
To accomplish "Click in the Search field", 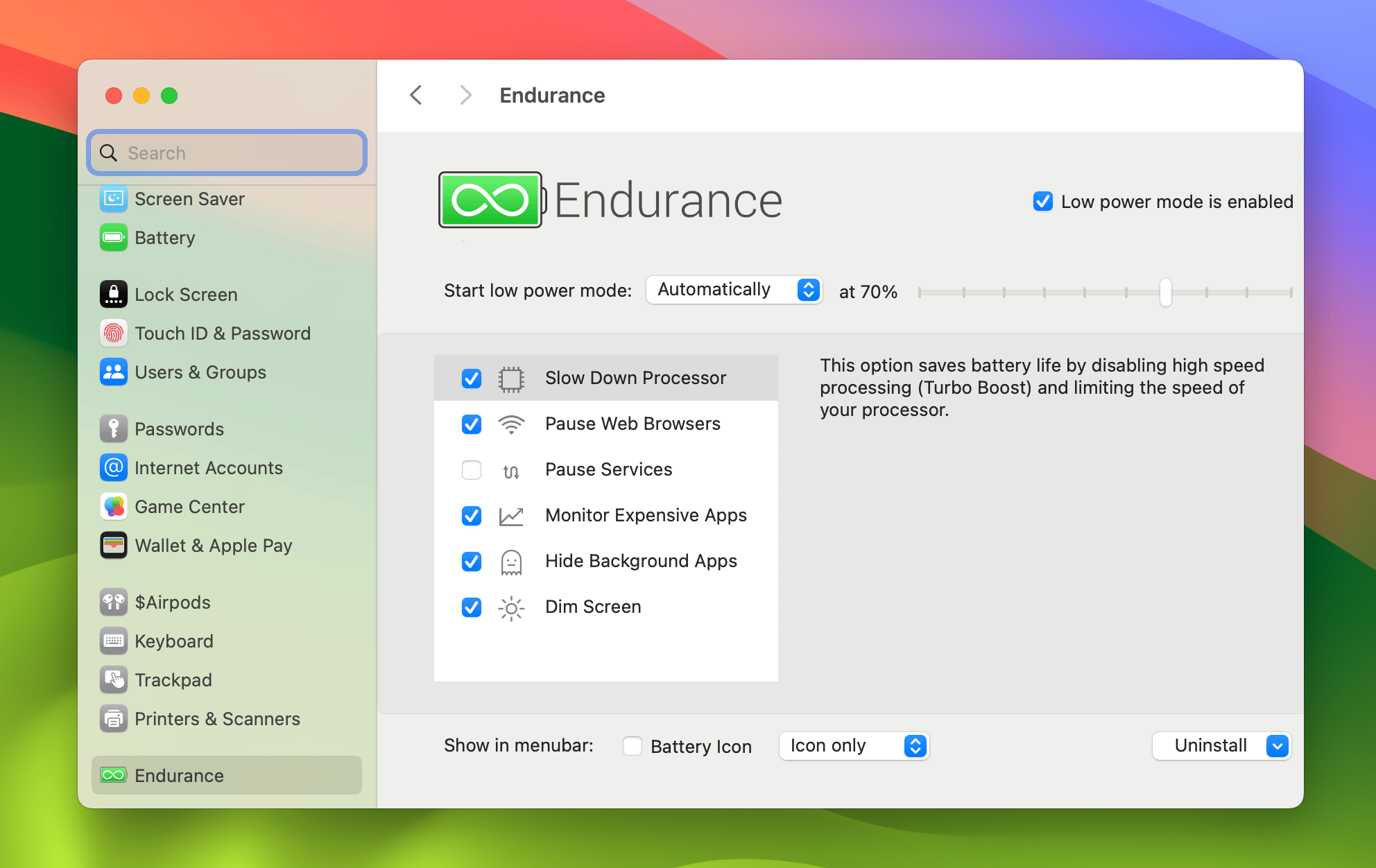I will [227, 153].
